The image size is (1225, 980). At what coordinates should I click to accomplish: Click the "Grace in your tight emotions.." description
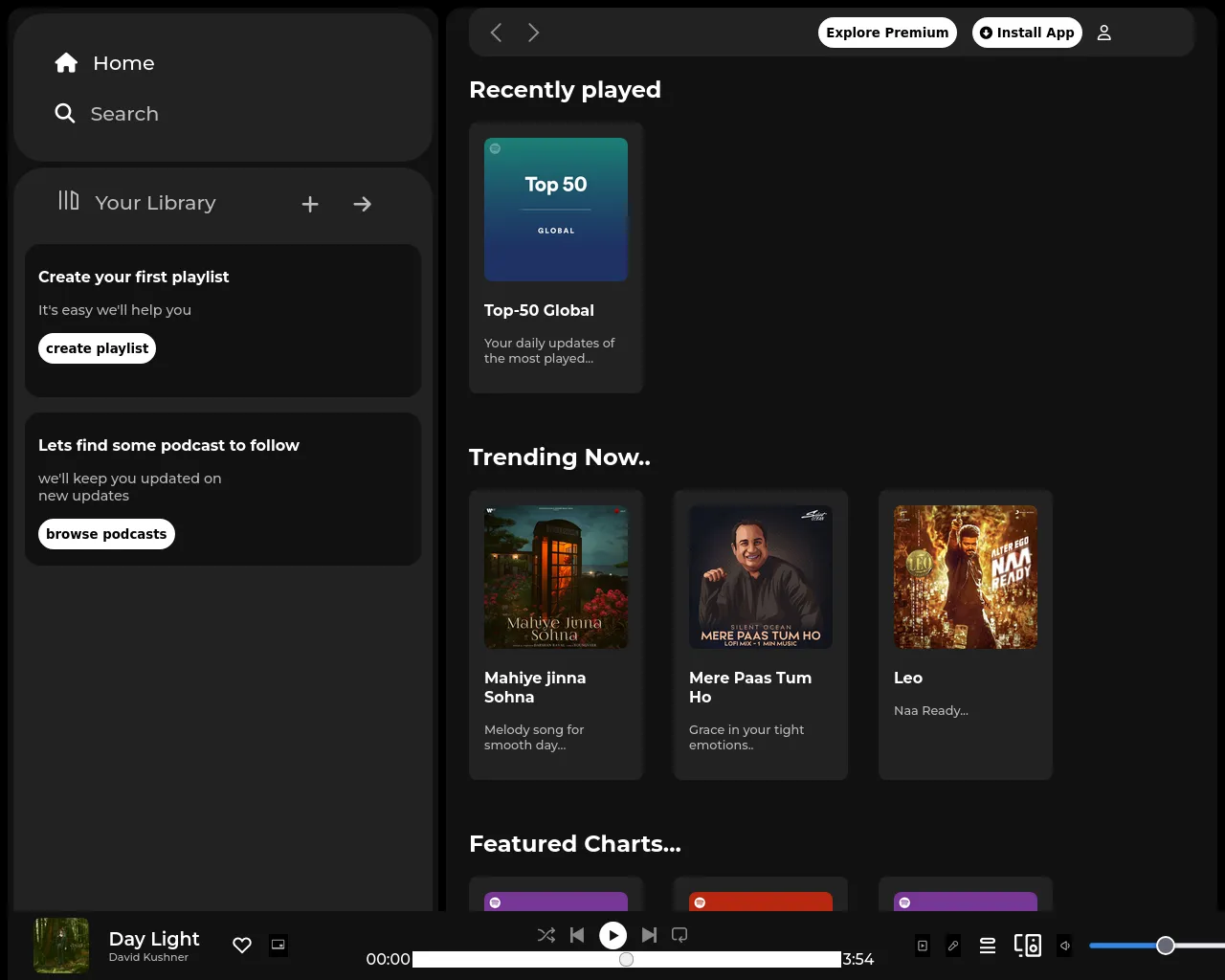746,737
